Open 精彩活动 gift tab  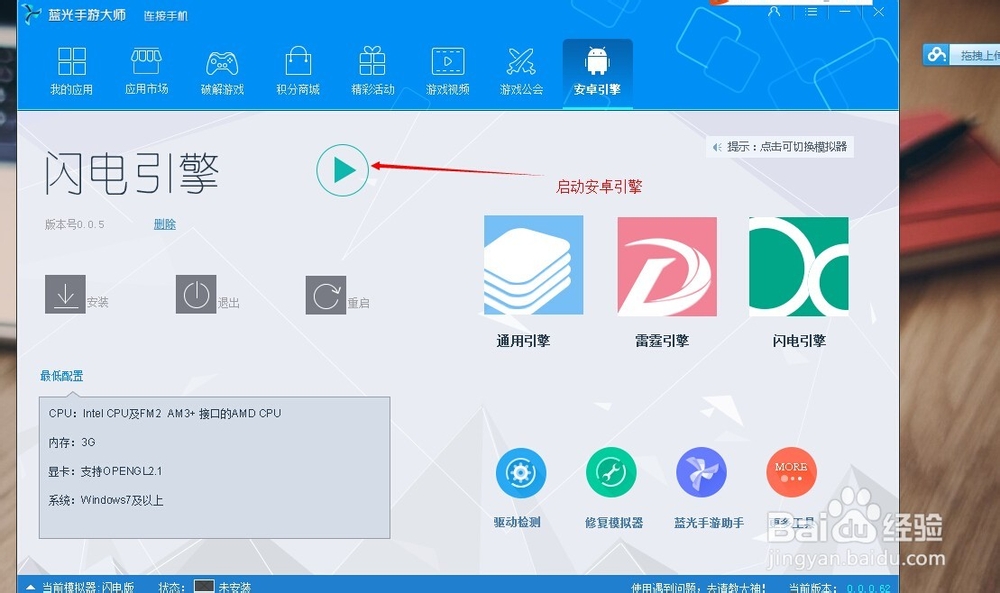pyautogui.click(x=372, y=71)
